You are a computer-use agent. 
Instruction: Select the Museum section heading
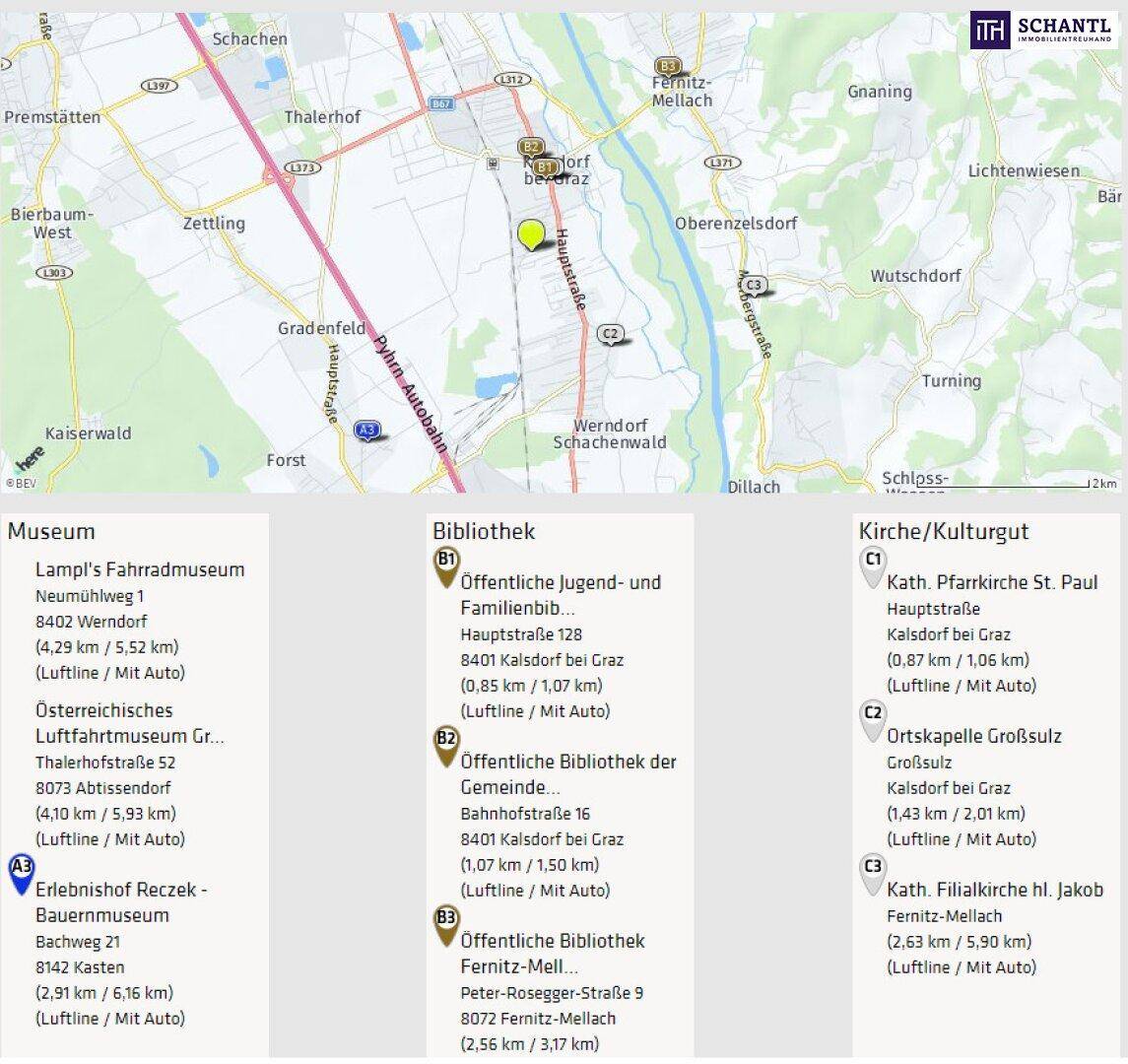click(x=51, y=532)
